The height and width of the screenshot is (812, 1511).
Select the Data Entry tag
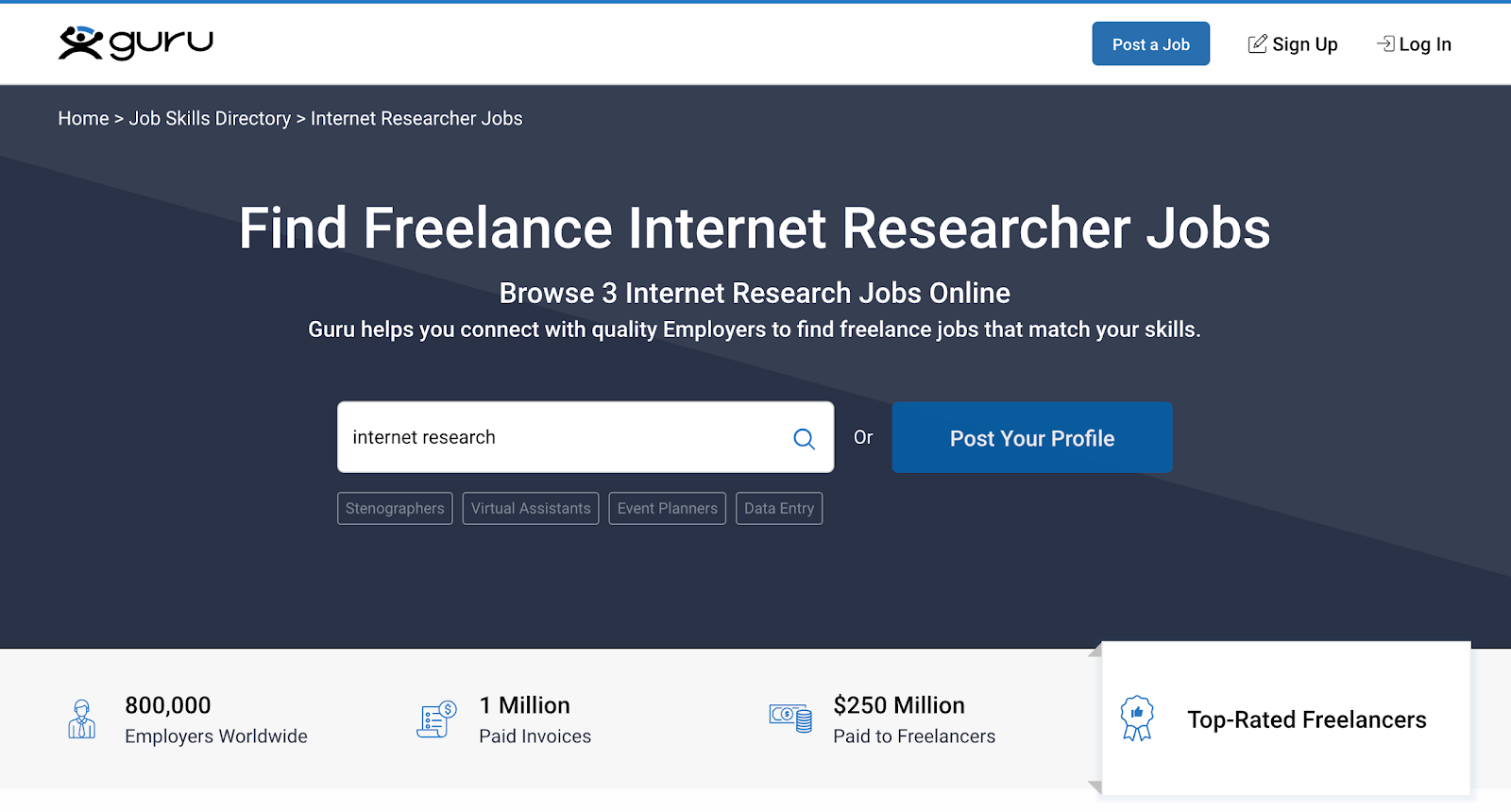779,508
